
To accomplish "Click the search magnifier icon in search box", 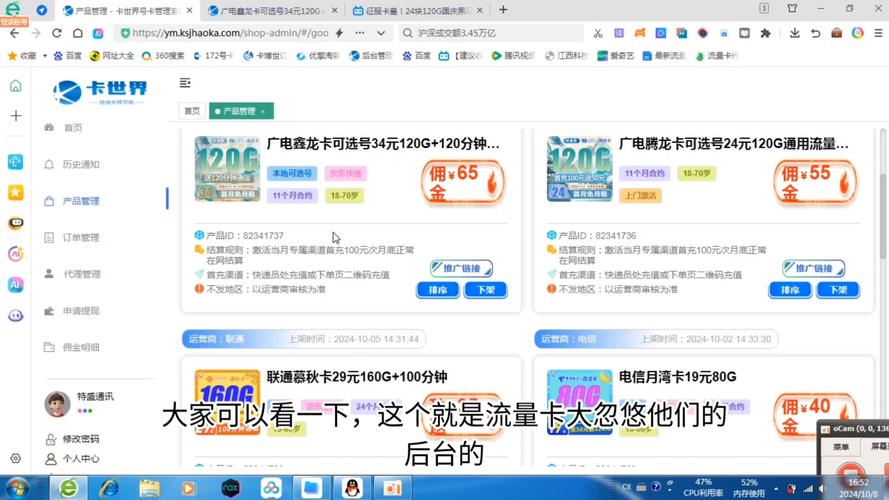I will 407,33.
